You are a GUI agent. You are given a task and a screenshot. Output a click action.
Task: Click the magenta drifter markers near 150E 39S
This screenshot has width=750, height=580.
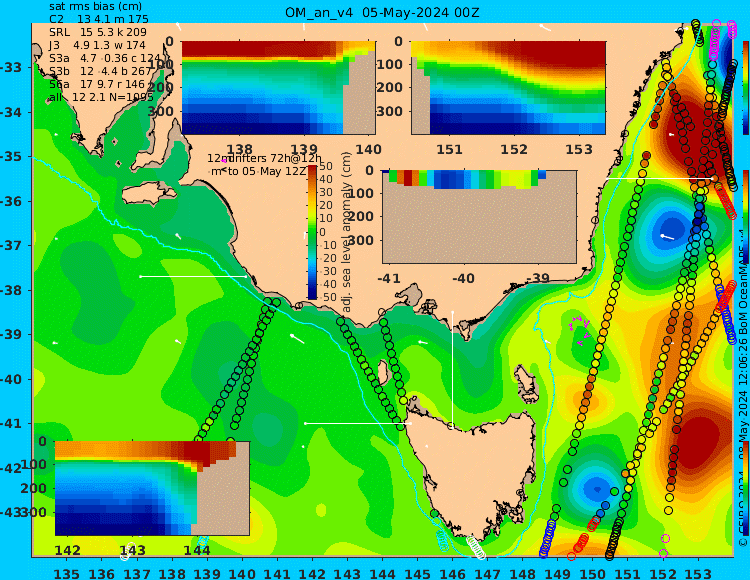point(579,330)
